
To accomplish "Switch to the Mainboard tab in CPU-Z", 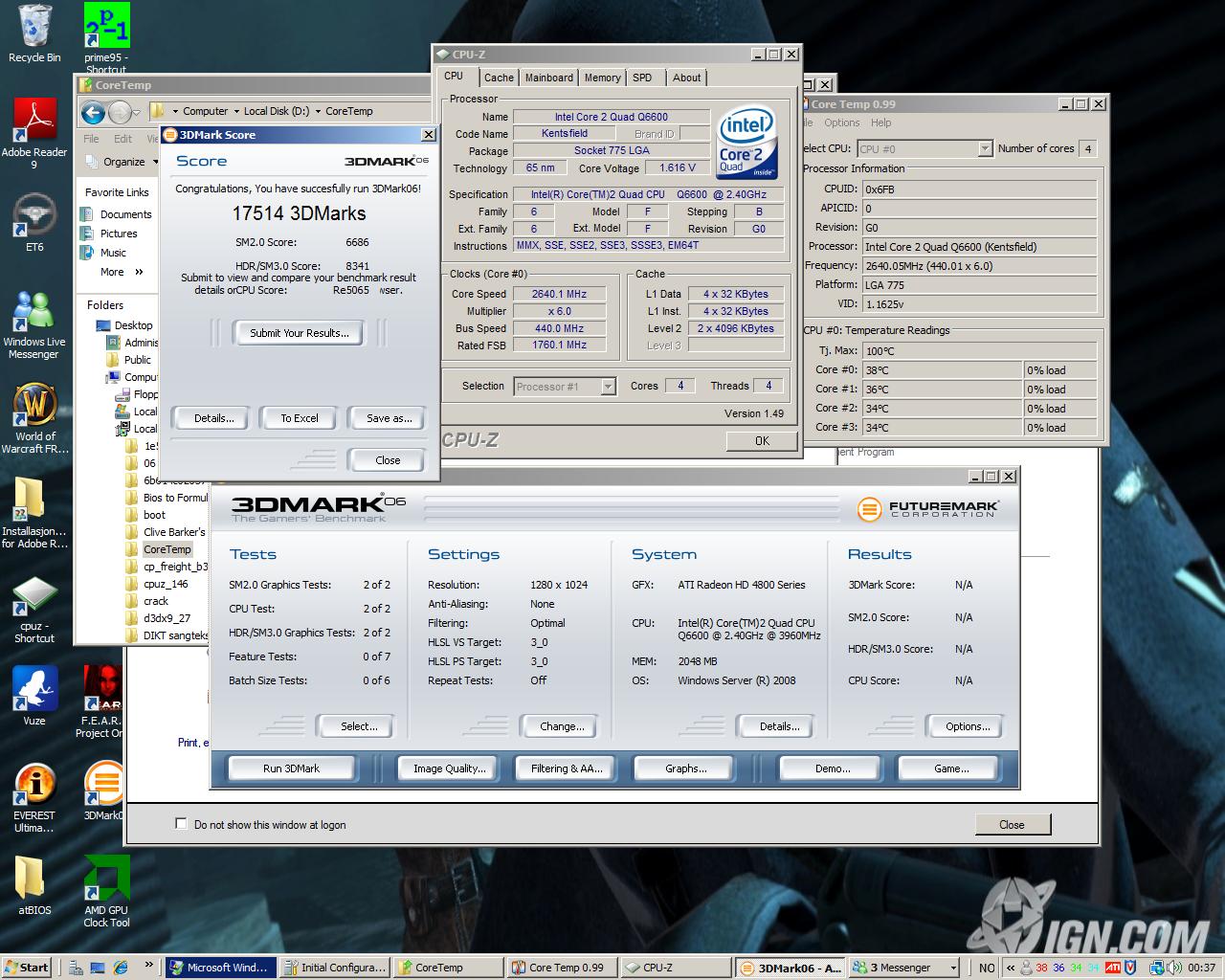I will [x=549, y=78].
